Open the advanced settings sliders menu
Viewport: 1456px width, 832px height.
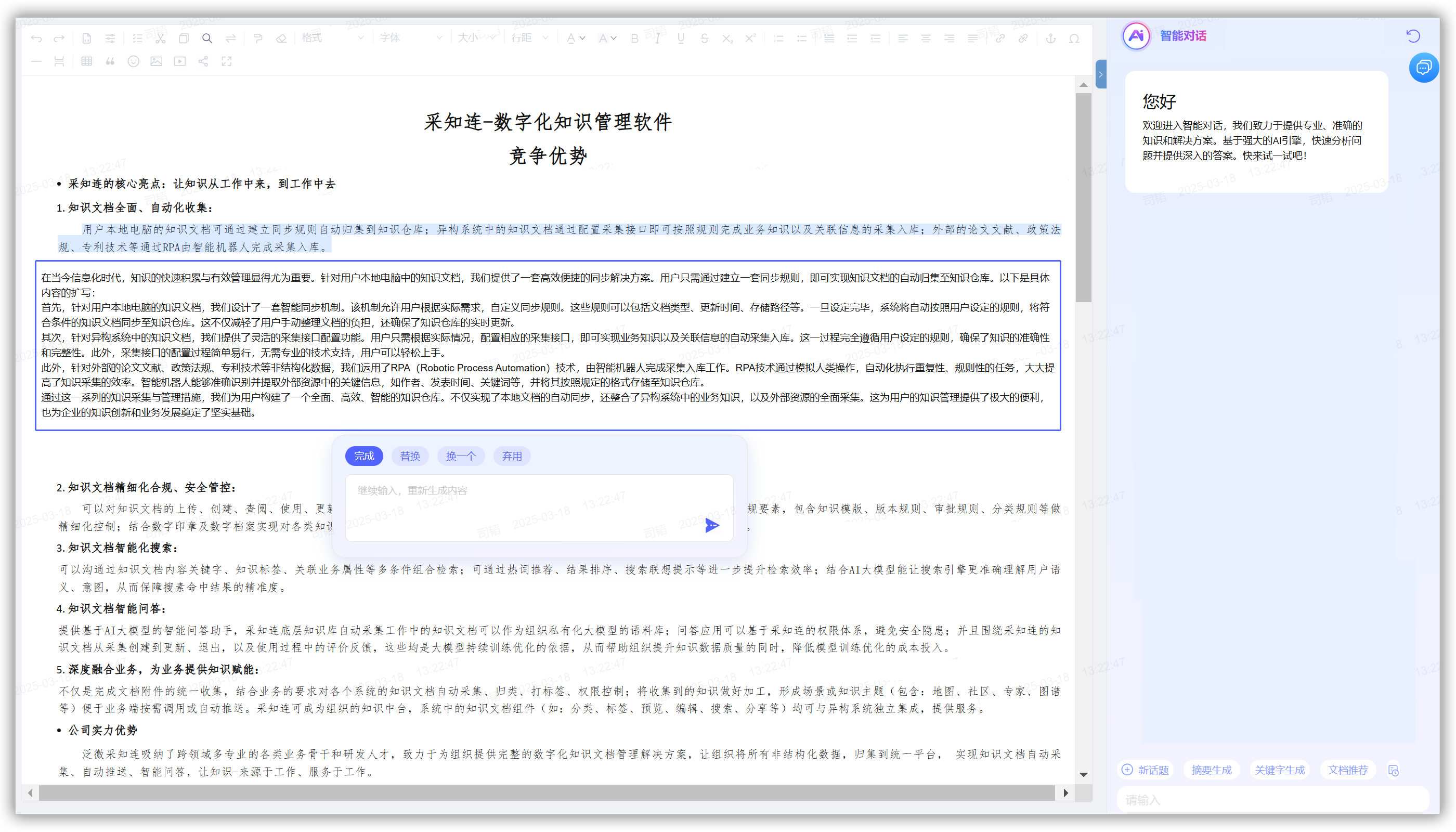110,38
